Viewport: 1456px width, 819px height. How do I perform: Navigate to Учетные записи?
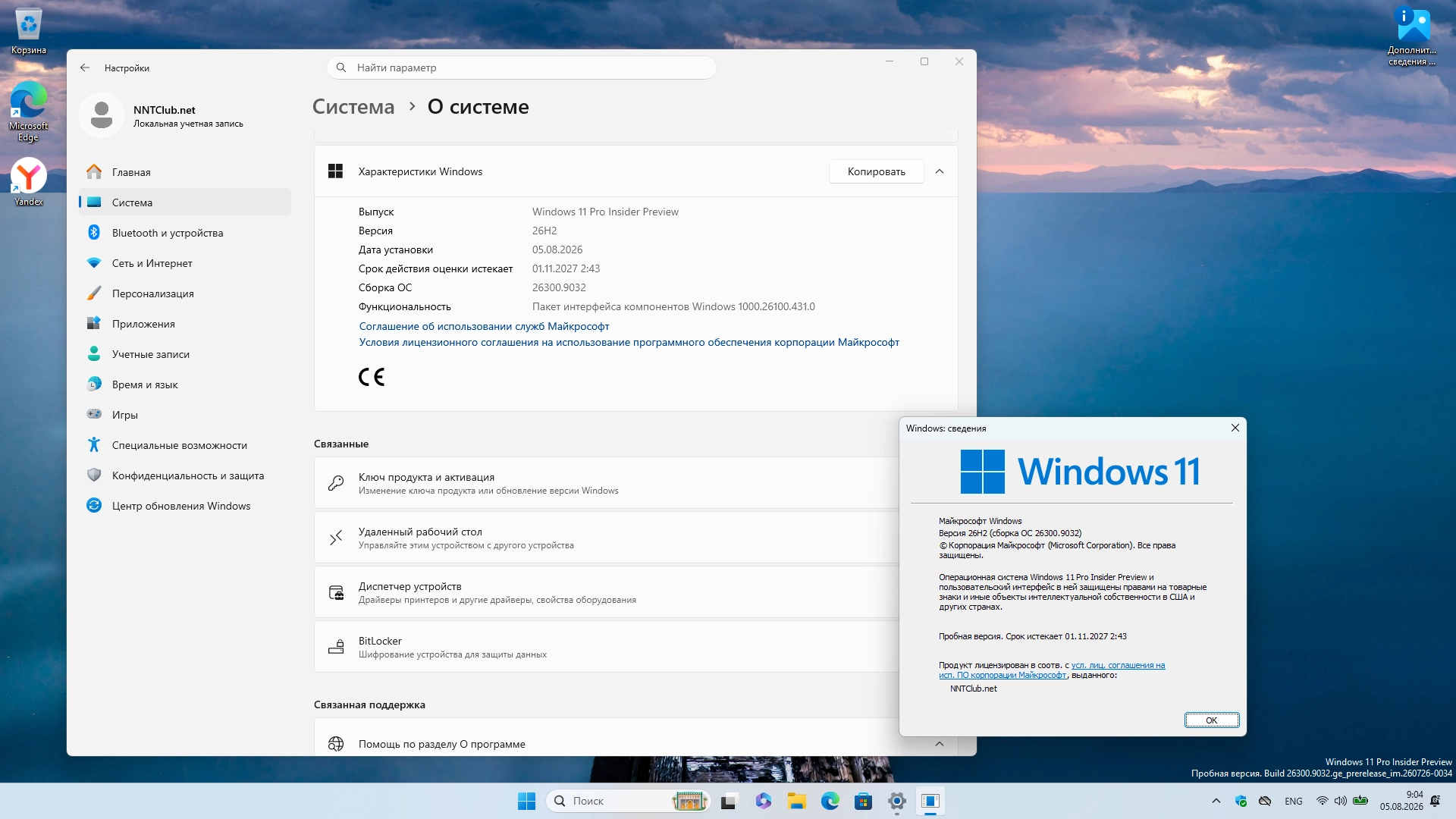click(x=185, y=354)
